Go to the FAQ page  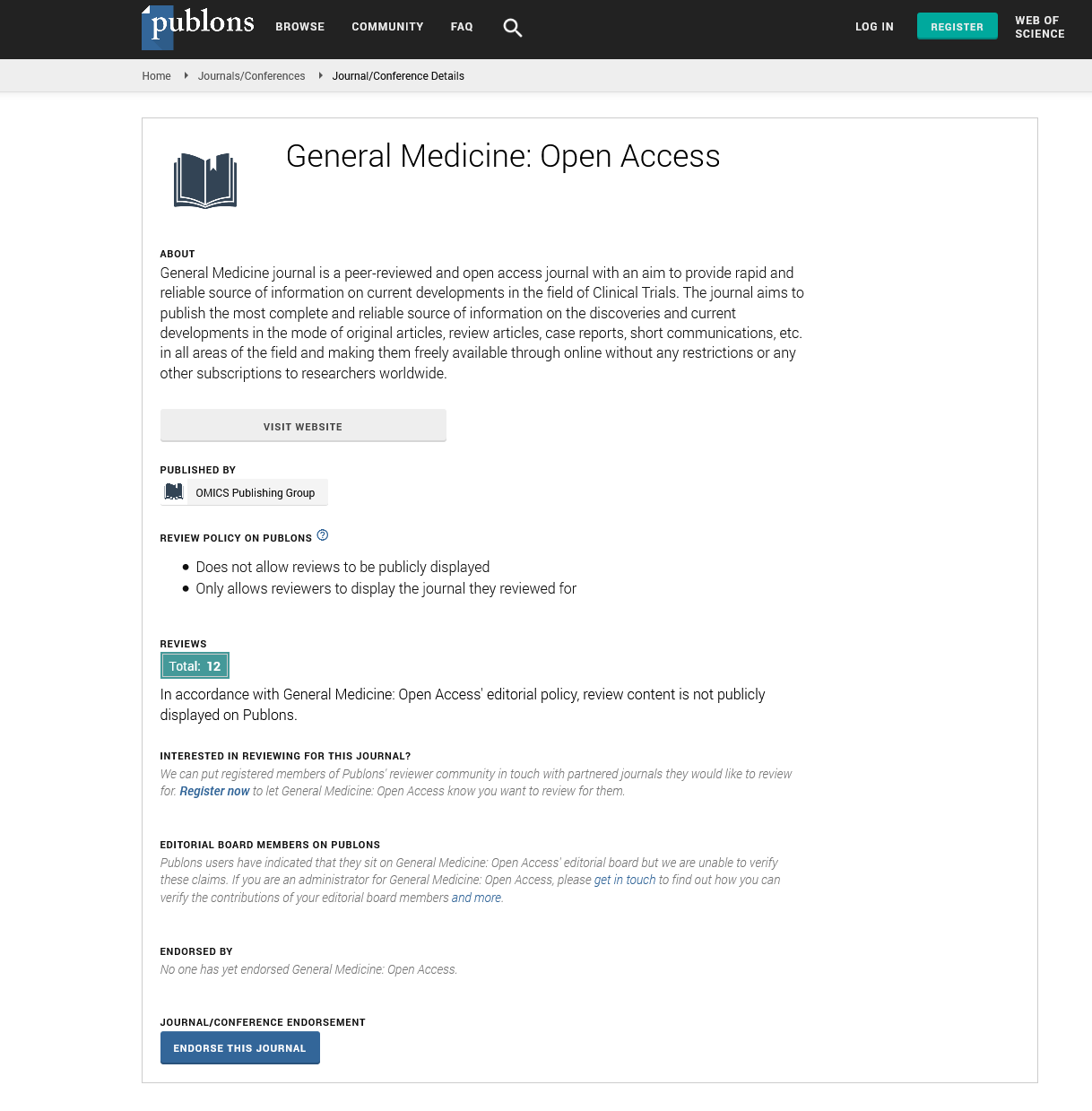coord(462,27)
